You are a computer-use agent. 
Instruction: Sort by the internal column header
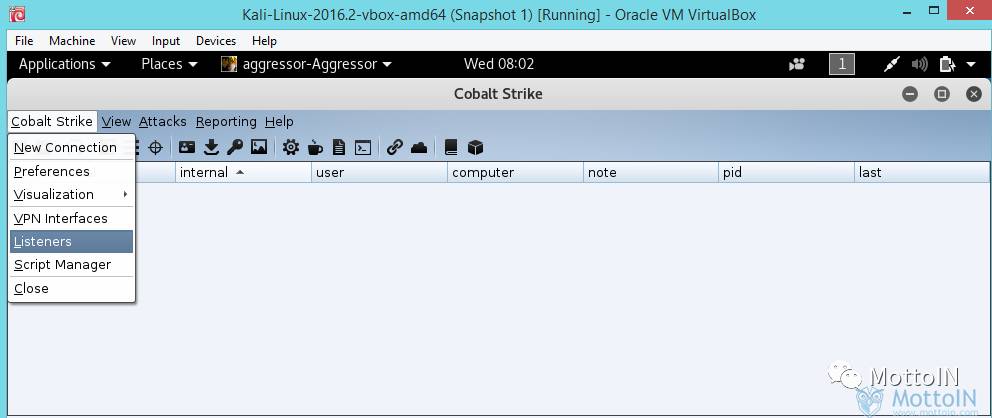click(x=243, y=173)
